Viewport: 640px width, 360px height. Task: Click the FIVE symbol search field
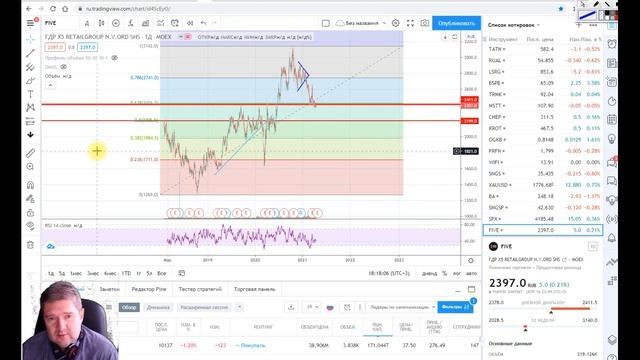(x=60, y=23)
